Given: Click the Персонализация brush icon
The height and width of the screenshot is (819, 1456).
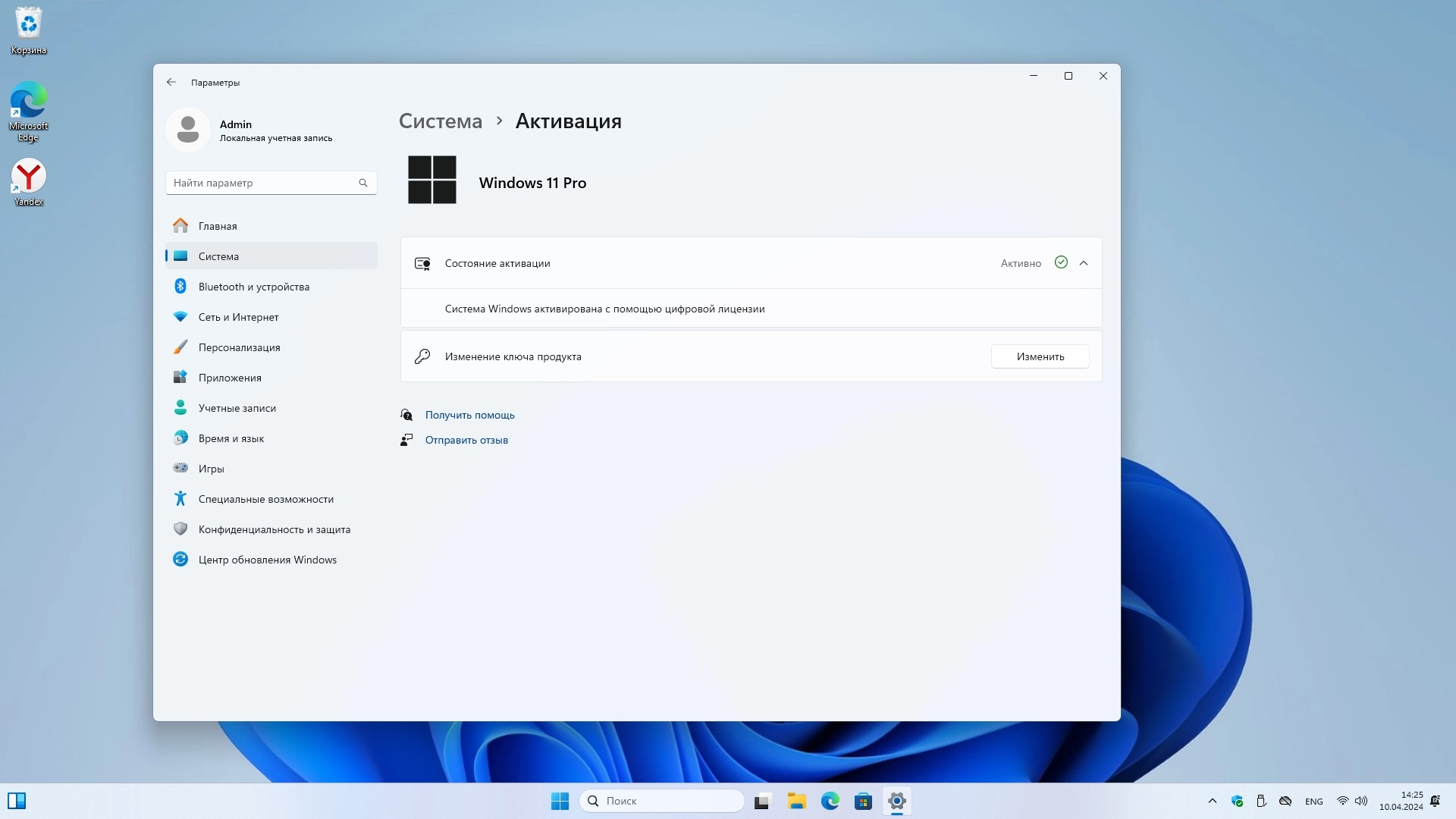Looking at the screenshot, I should click(180, 347).
